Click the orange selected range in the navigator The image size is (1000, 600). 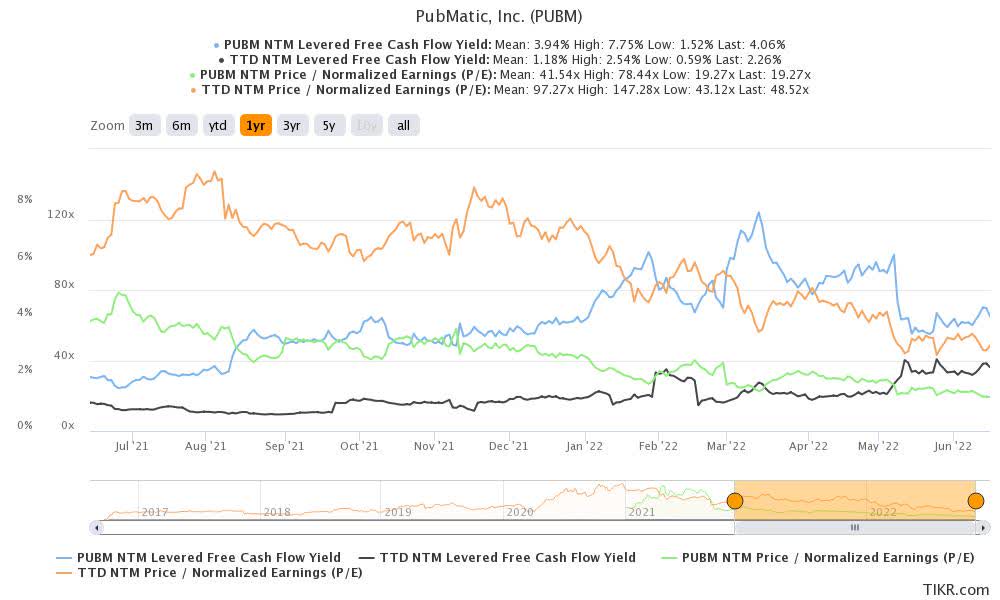854,500
